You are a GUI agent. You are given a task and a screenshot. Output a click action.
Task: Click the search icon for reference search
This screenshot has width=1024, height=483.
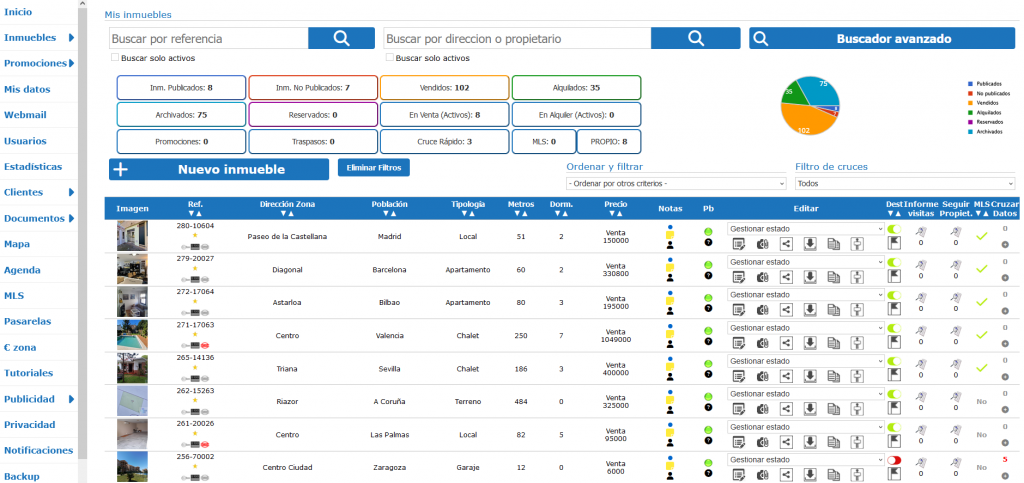[340, 38]
